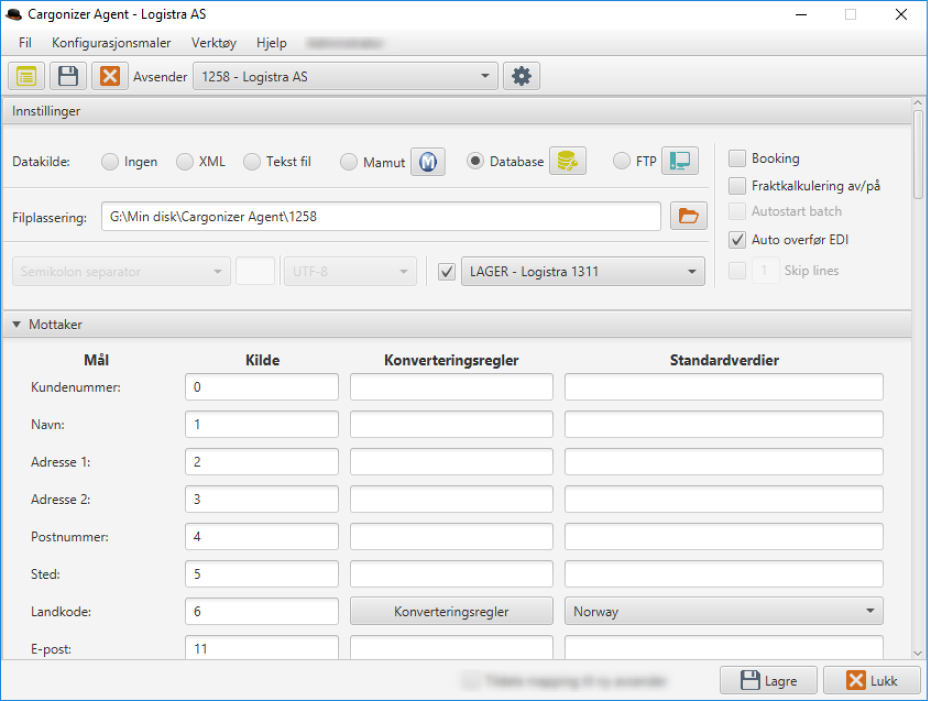Uncheck the checkbox beside LAGER dropdown
Image resolution: width=928 pixels, height=701 pixels.
(447, 272)
